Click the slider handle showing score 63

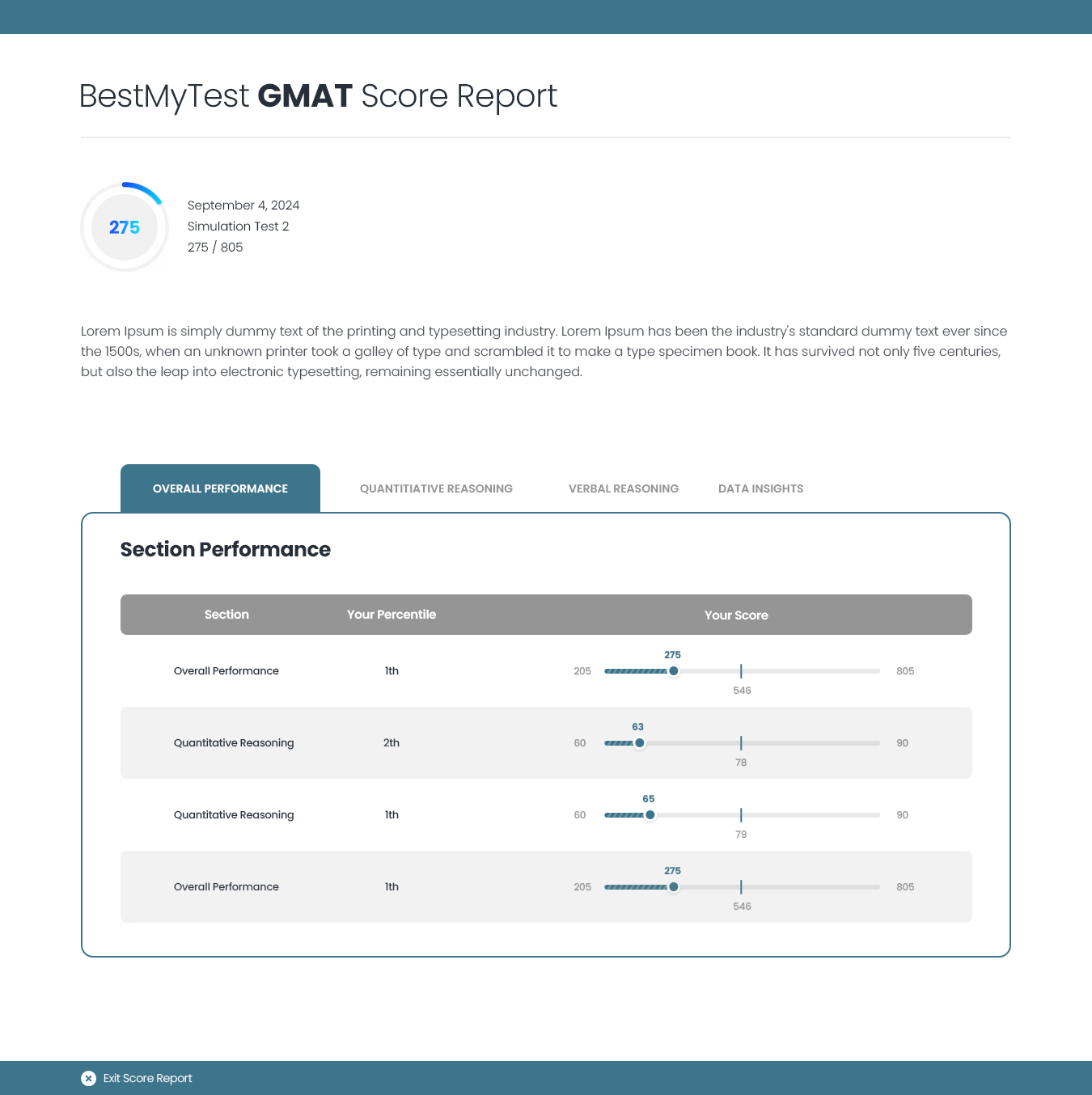pyautogui.click(x=640, y=743)
